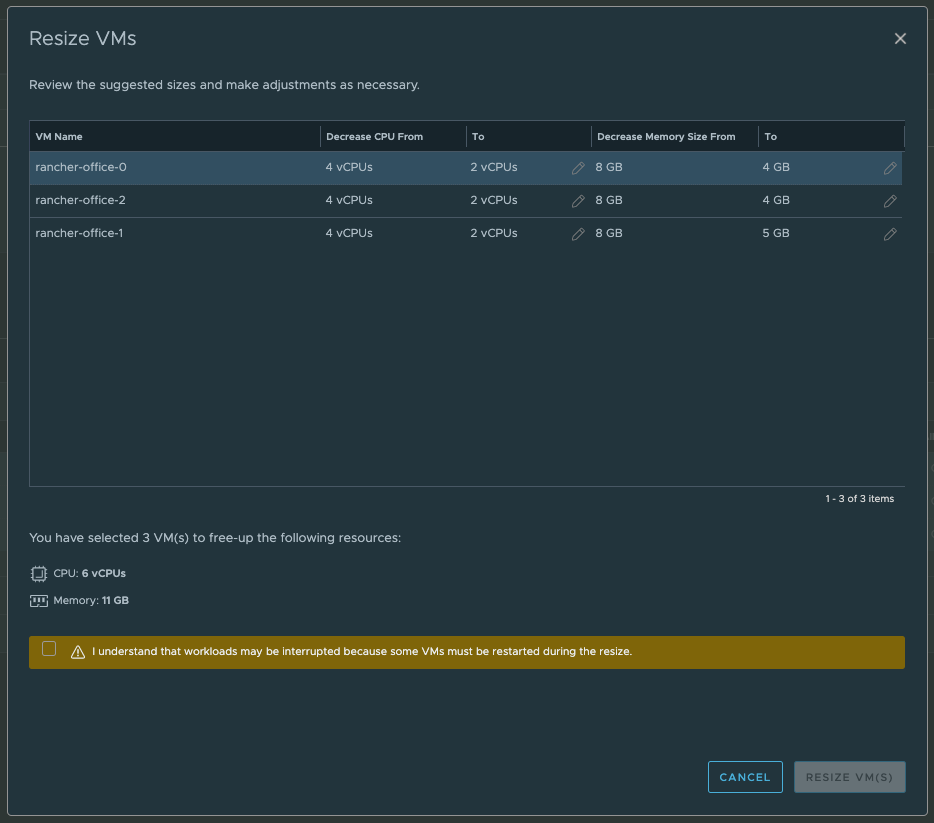
Task: Click 4 GB value in rancher-office-0 row
Action: (x=776, y=167)
